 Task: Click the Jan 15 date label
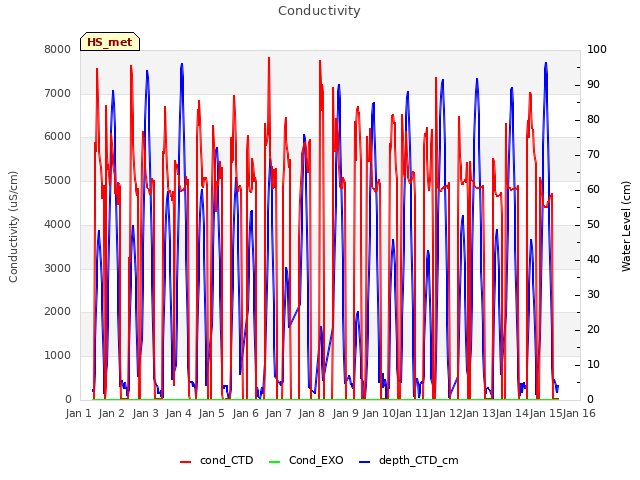tap(546, 413)
